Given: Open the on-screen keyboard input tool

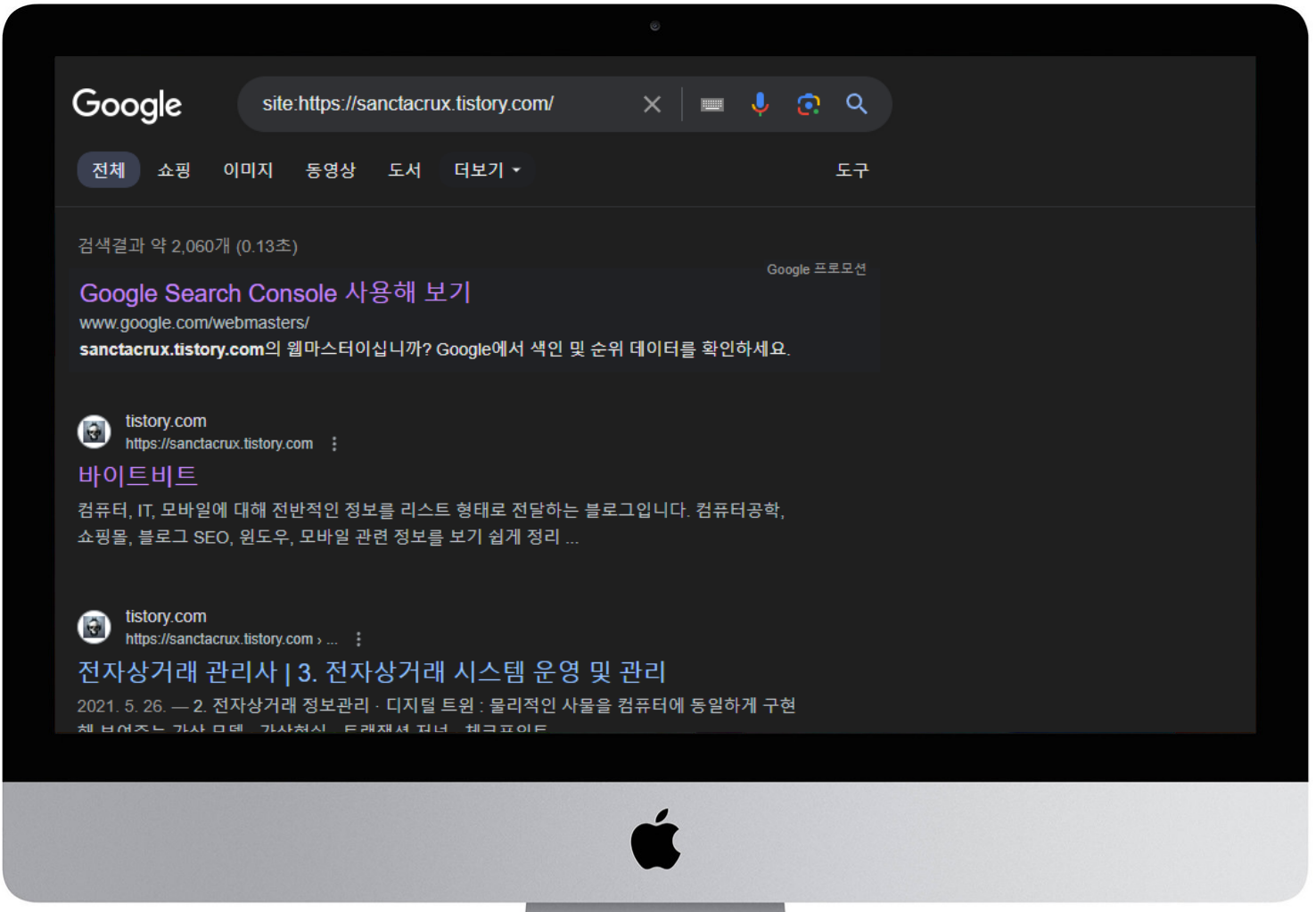Looking at the screenshot, I should (712, 104).
